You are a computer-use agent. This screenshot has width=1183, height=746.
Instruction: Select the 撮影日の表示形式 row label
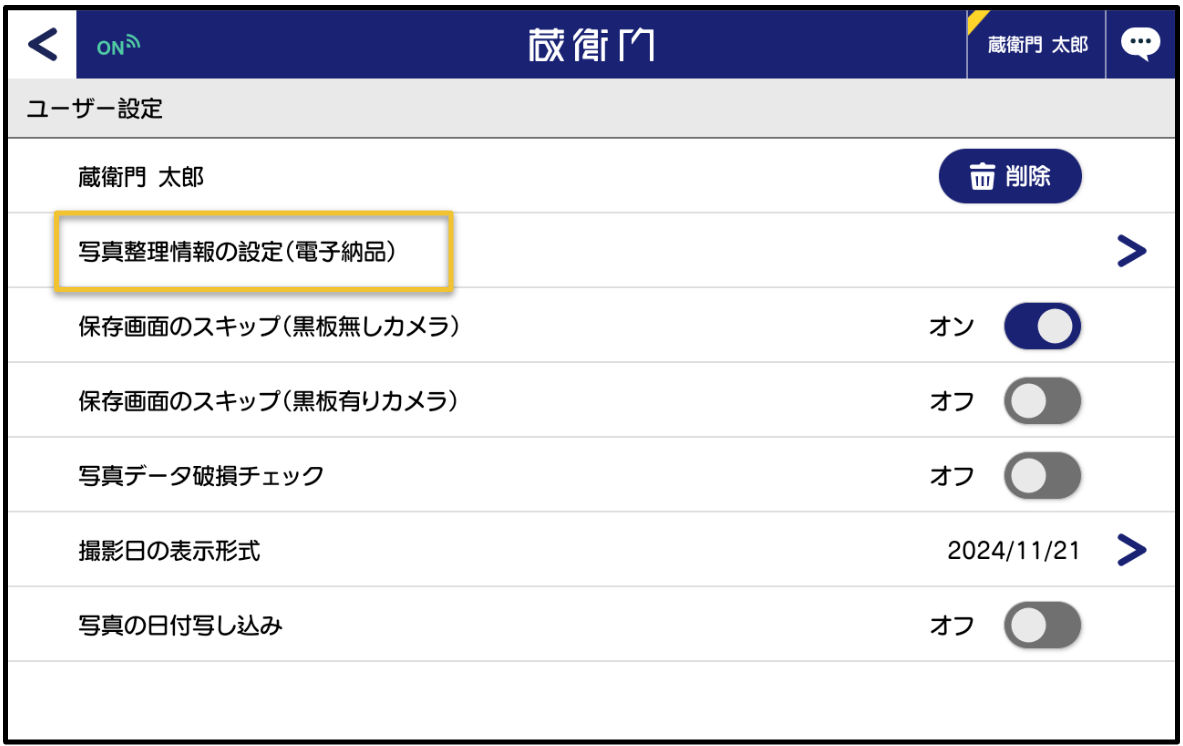169,550
